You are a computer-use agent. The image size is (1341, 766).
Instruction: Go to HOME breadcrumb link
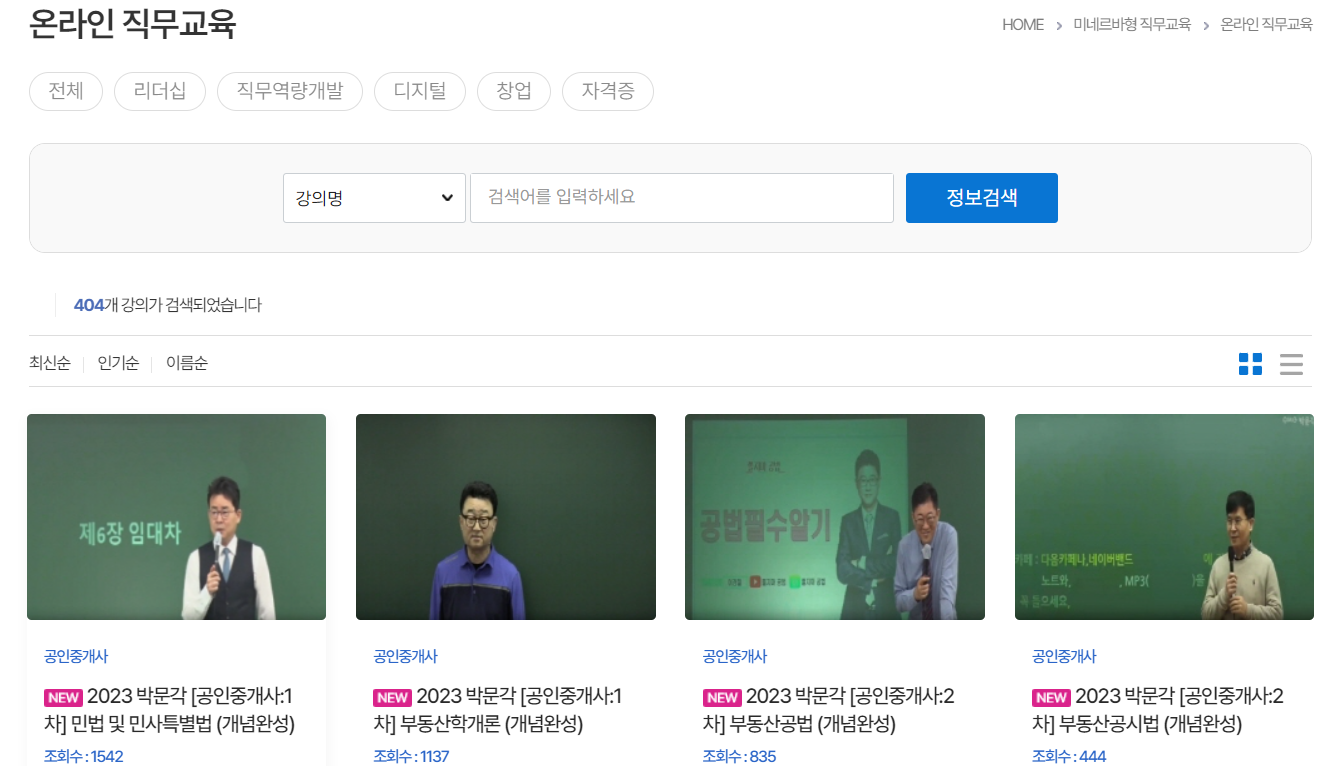coord(1023,25)
